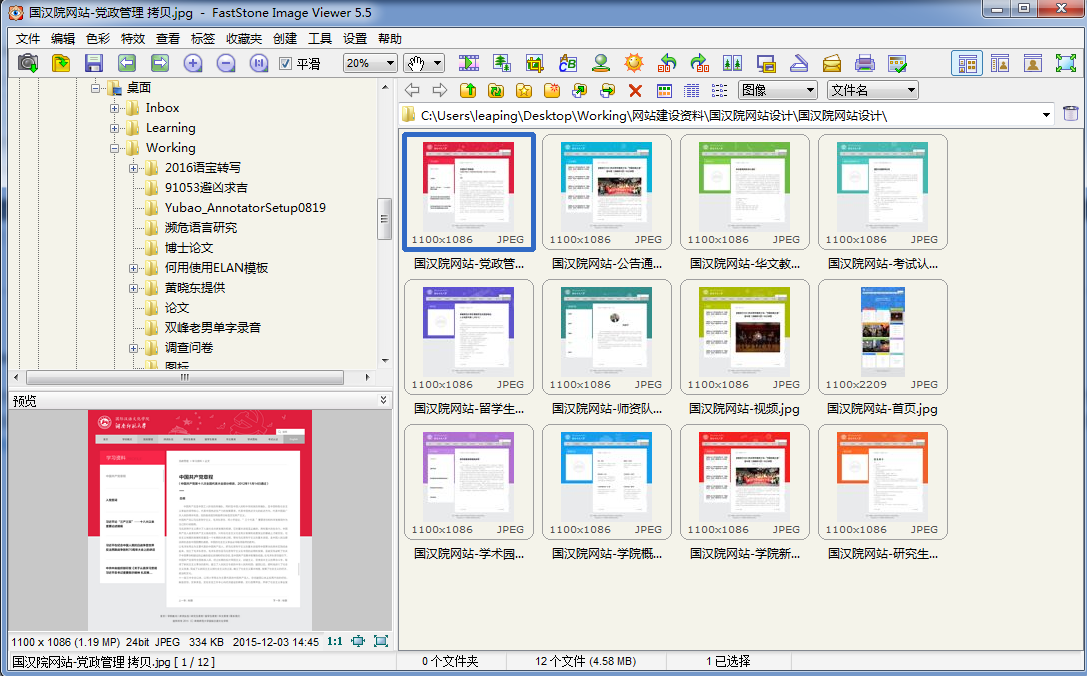This screenshot has height=676, width=1087.
Task: Expand the Inbox folder tree node
Action: coord(114,108)
